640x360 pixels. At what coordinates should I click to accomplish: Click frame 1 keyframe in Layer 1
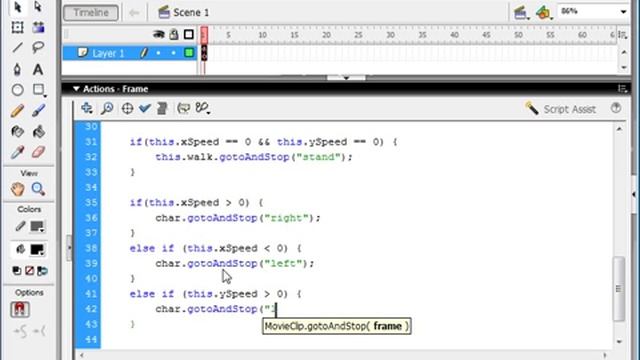click(204, 53)
